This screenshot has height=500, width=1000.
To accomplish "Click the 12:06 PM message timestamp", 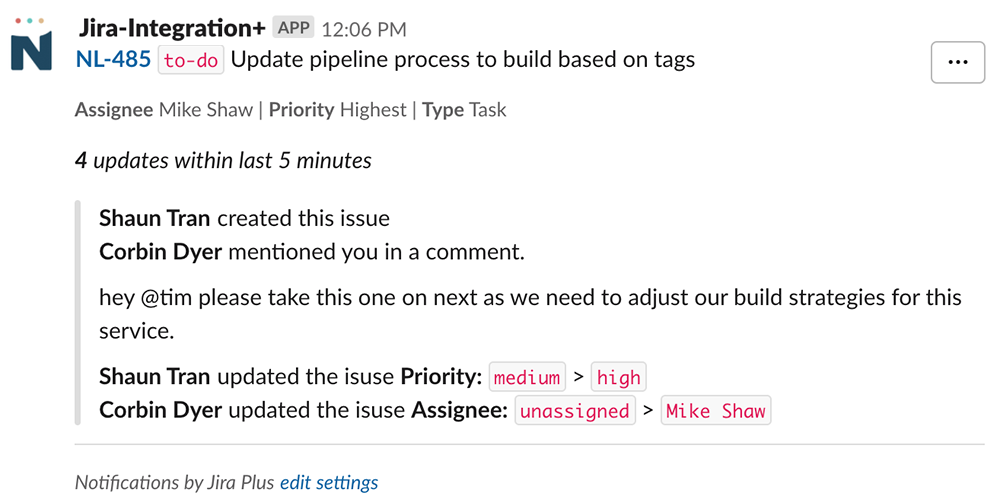I will point(364,29).
